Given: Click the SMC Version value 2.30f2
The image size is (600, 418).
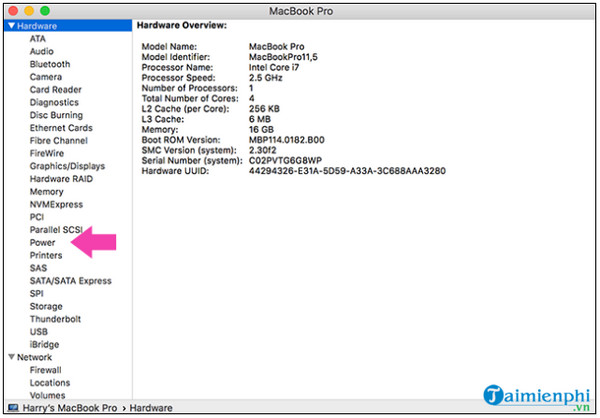Looking at the screenshot, I should click(x=262, y=150).
